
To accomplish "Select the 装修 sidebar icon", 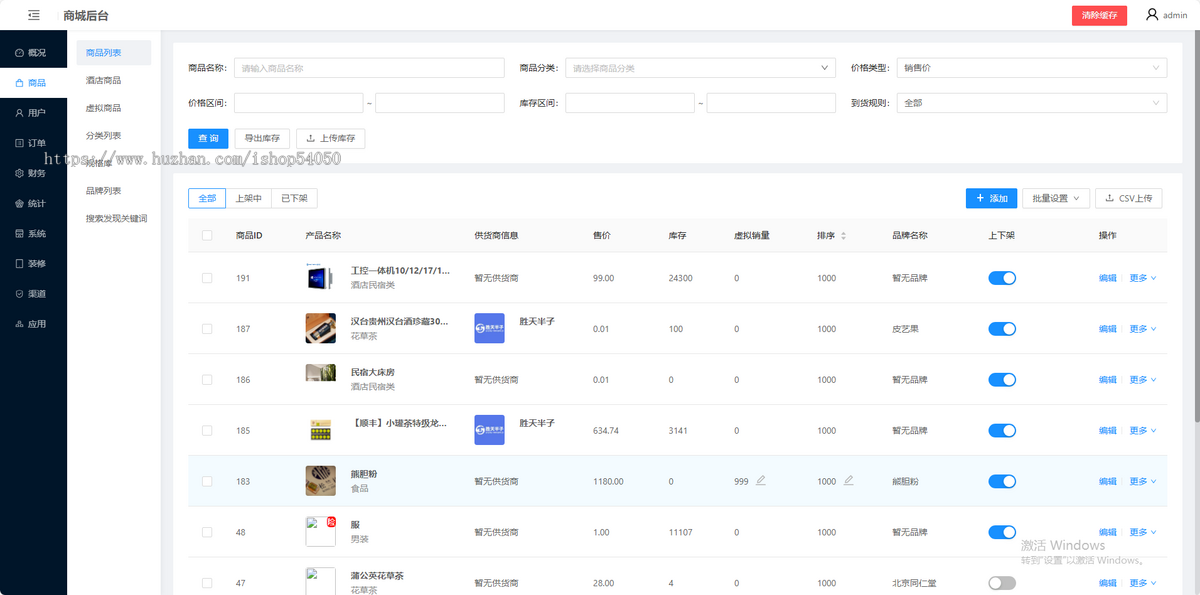I will coord(33,262).
